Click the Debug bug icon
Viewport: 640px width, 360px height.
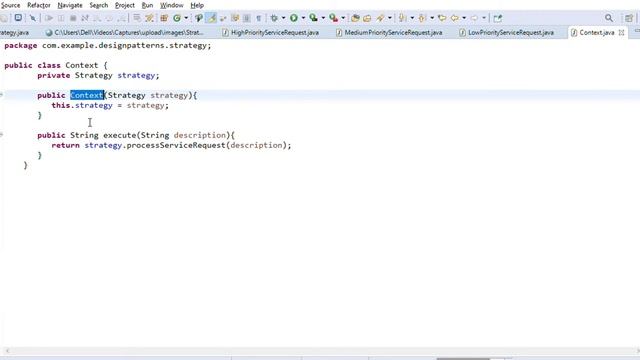[x=274, y=18]
